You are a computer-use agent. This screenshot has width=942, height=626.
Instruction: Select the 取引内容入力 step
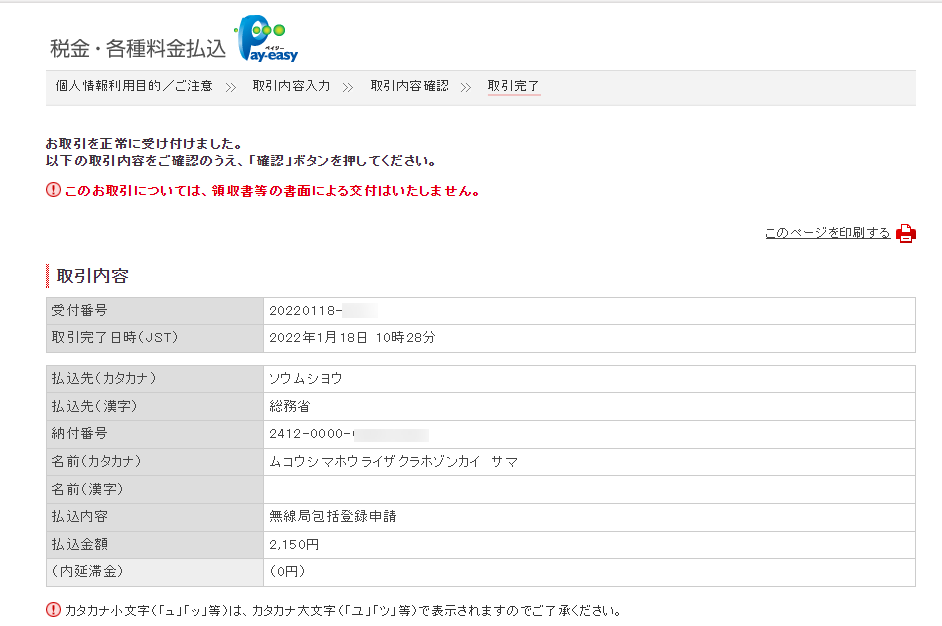point(291,86)
